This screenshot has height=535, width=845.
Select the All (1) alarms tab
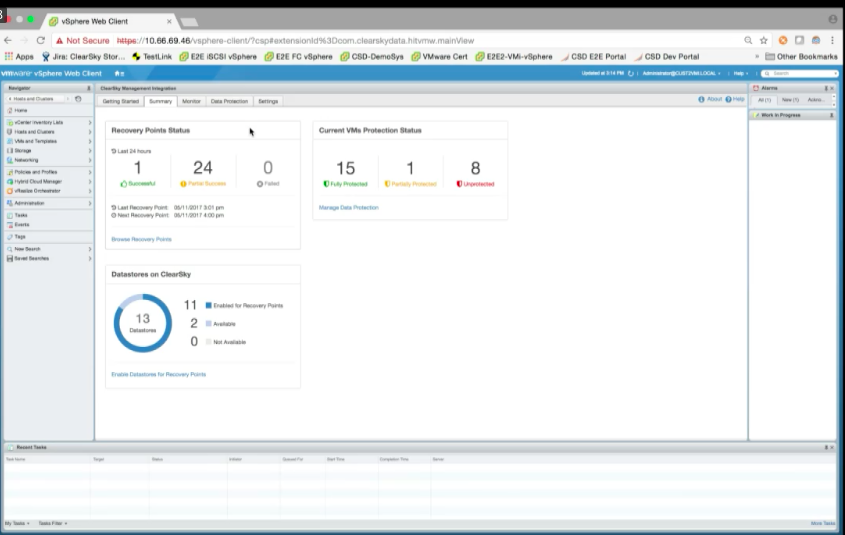tap(764, 100)
